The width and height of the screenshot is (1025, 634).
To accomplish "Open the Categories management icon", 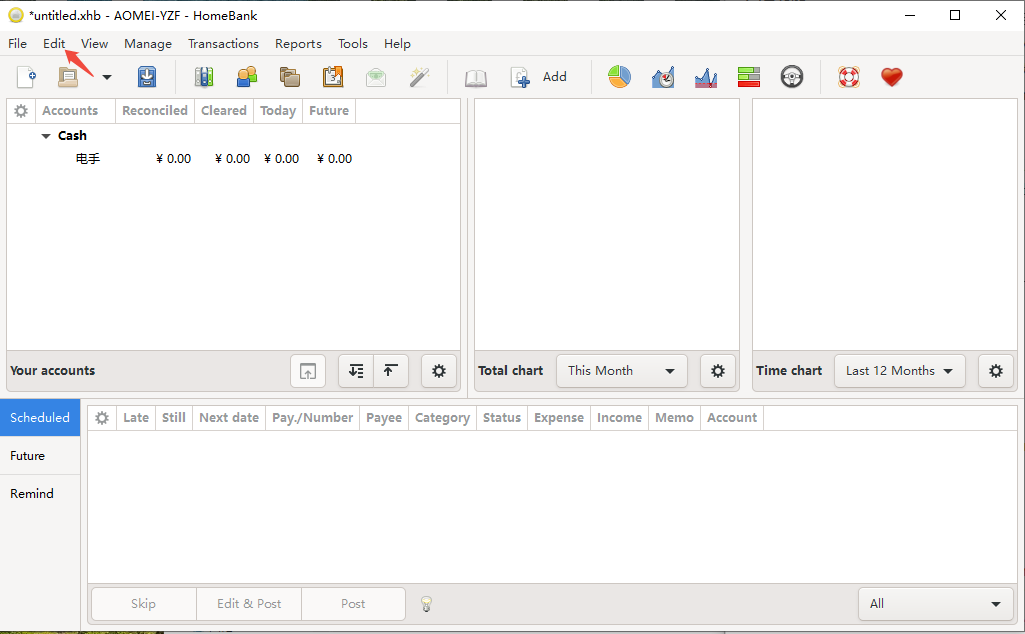I will (290, 77).
